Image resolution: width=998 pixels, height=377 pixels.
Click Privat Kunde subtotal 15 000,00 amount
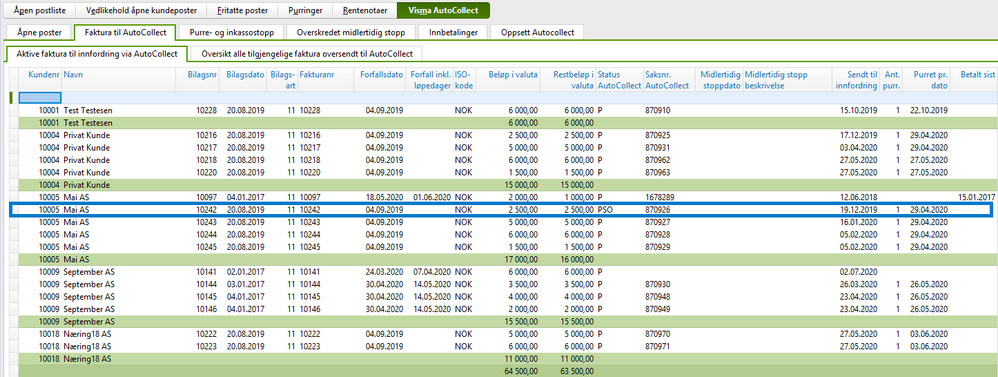(522, 185)
